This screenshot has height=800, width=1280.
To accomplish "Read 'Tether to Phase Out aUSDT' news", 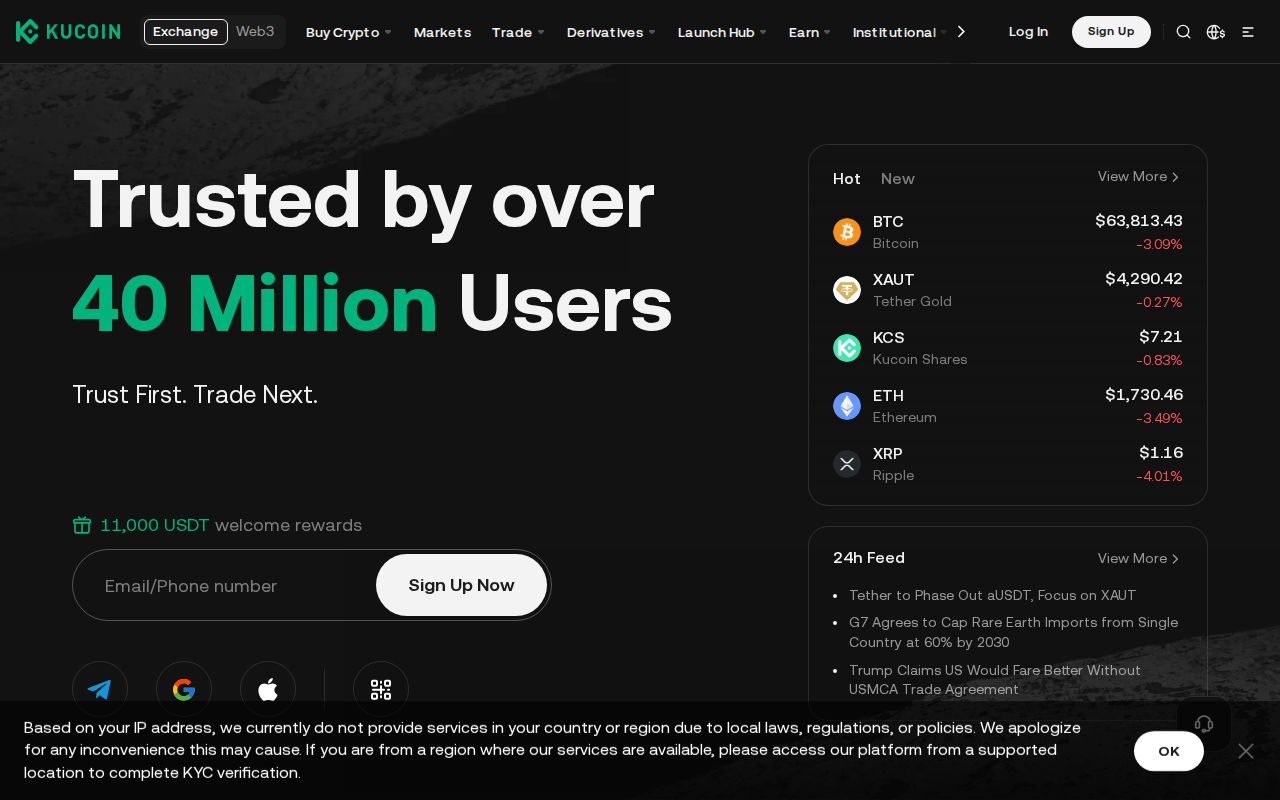I will 992,595.
